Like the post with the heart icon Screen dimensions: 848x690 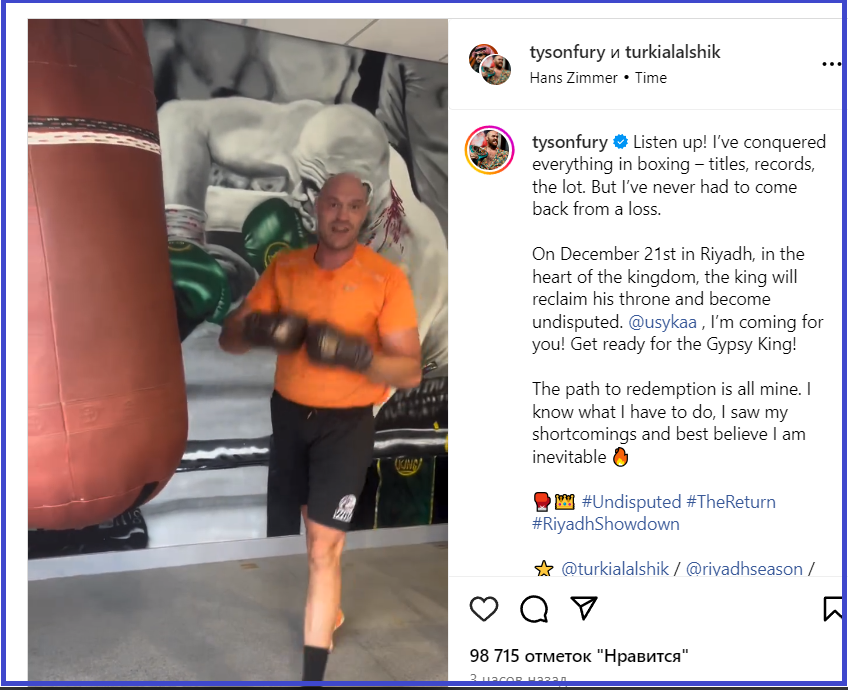tap(483, 609)
